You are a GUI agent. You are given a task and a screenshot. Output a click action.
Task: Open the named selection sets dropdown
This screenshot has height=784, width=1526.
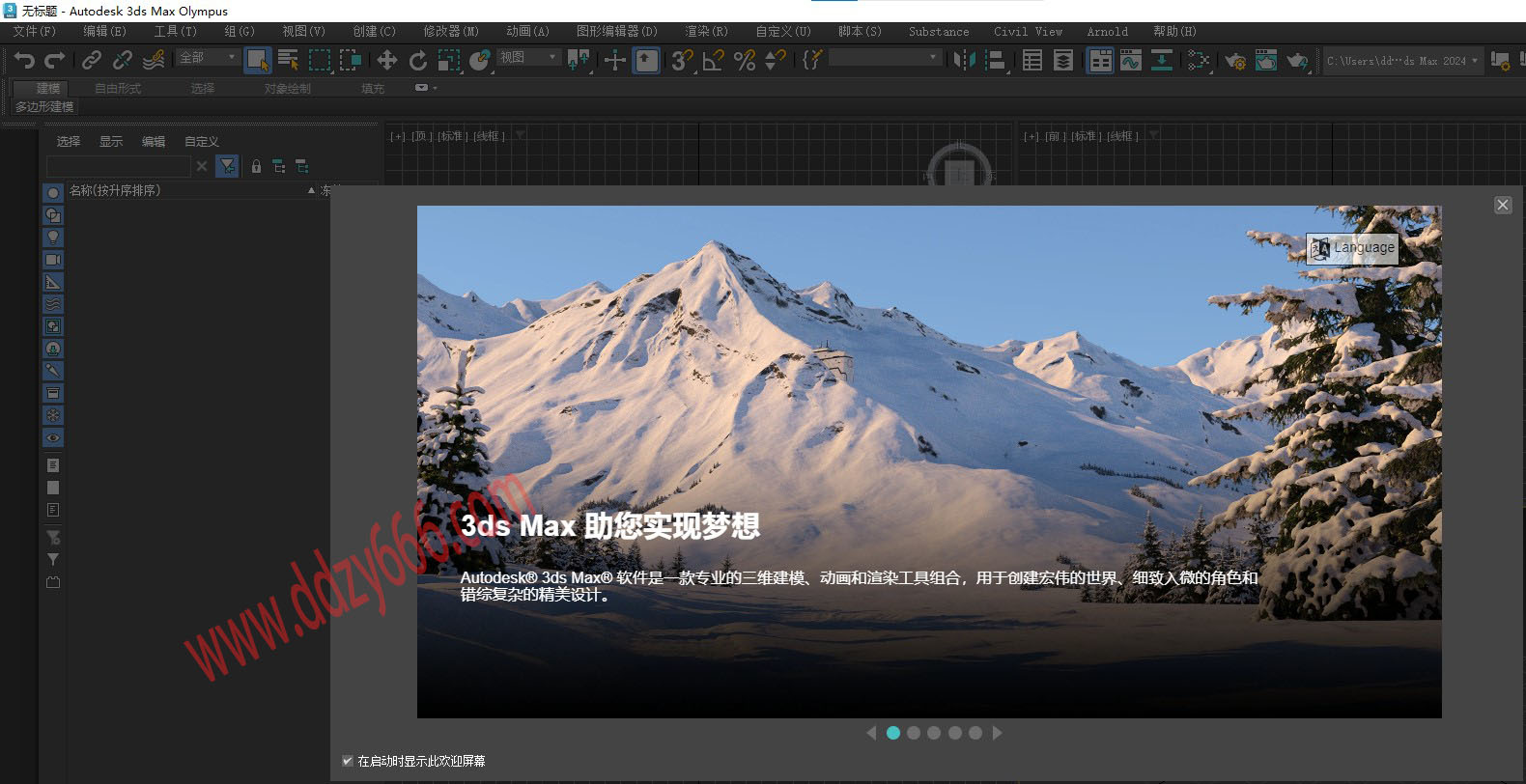885,58
